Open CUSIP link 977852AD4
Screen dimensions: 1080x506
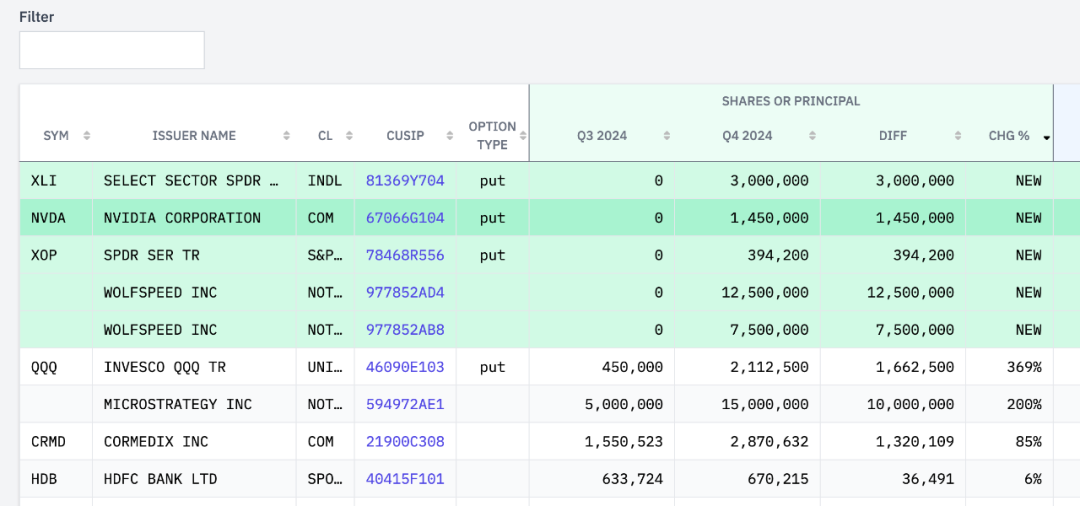405,292
